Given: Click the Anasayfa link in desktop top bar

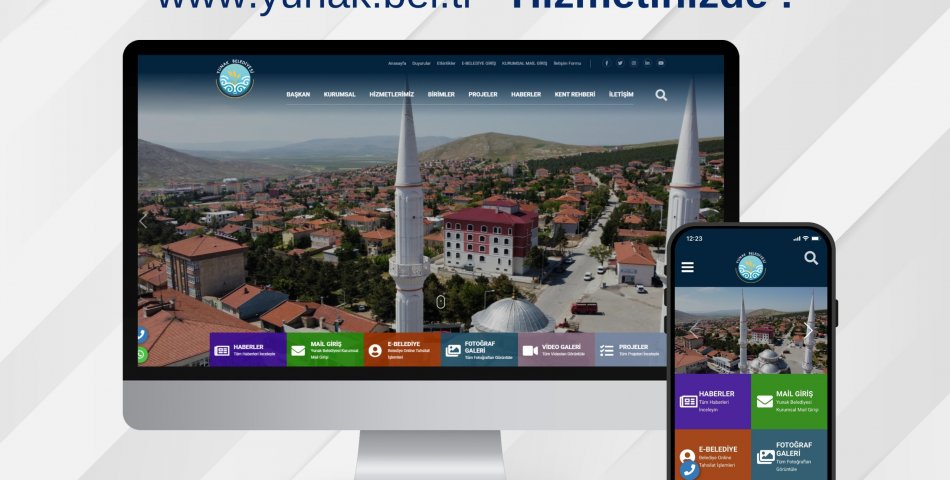Looking at the screenshot, I should pos(397,63).
